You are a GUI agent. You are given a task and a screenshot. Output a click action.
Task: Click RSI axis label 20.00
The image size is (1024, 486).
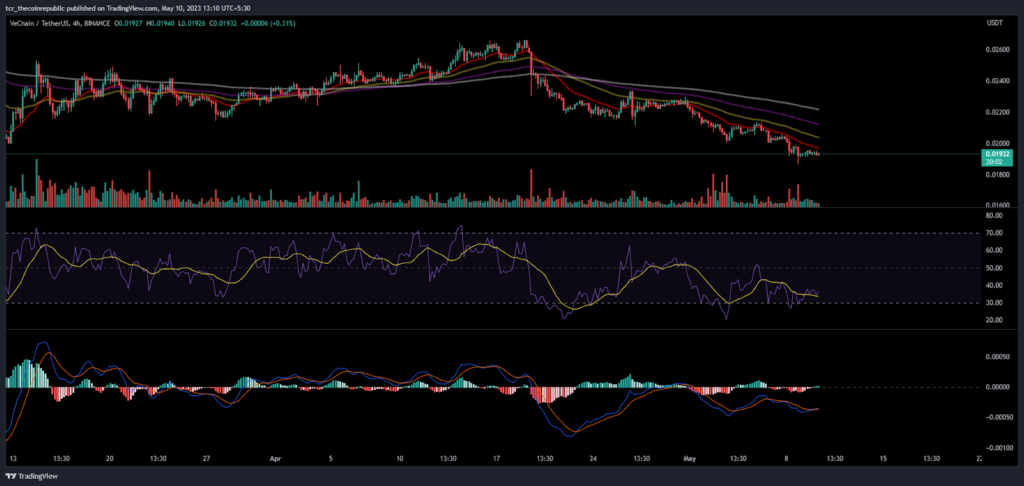coord(993,320)
